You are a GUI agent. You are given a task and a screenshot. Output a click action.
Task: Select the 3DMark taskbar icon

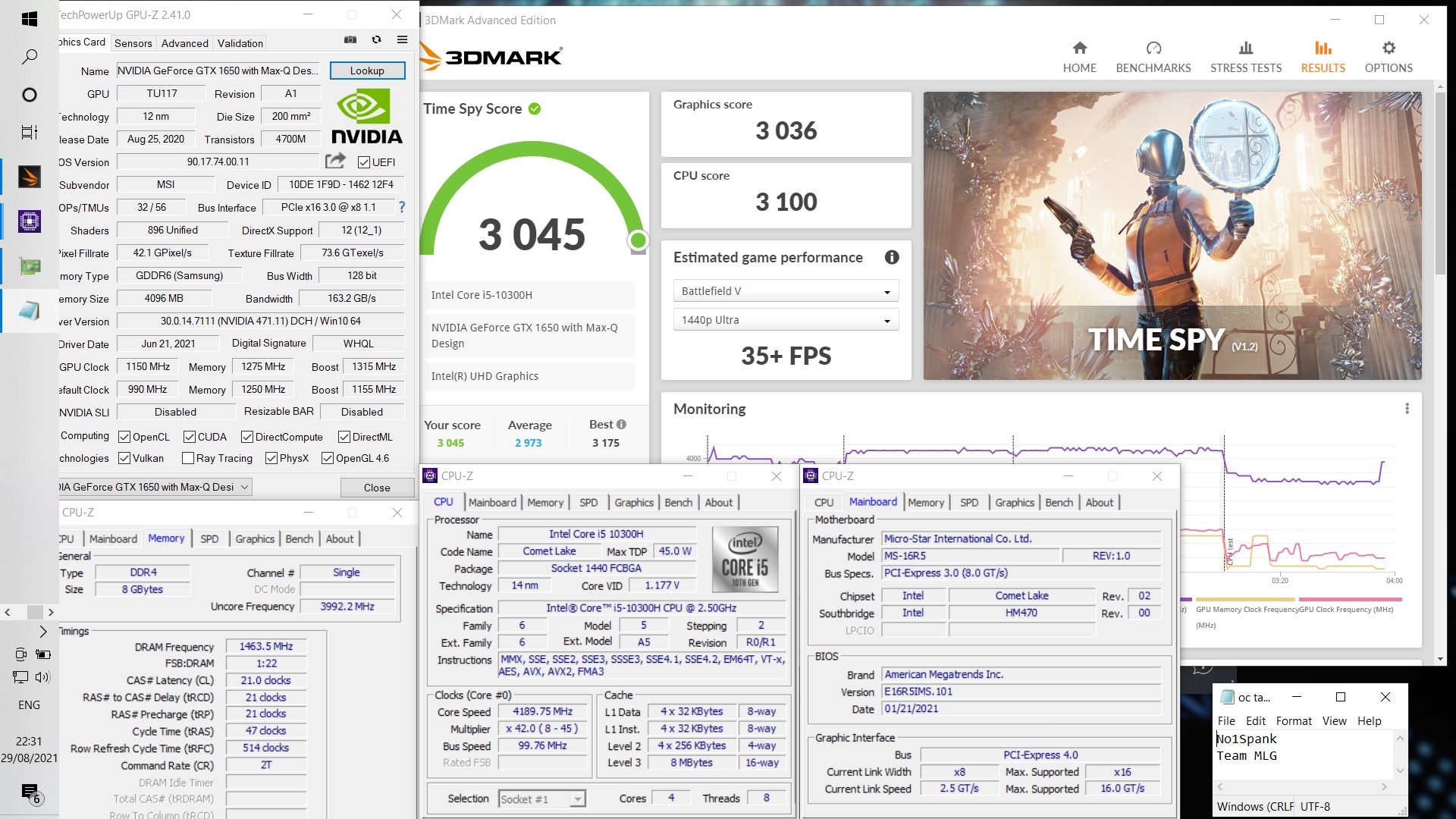click(x=29, y=177)
